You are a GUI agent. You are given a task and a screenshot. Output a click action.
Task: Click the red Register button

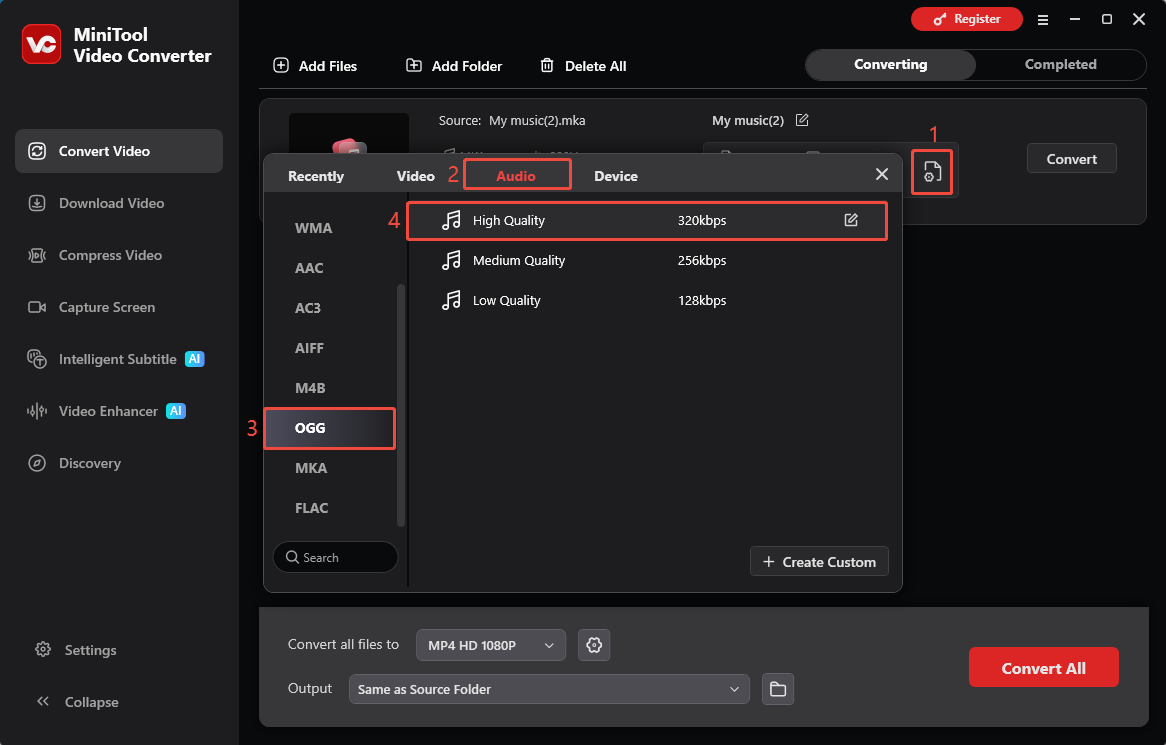pyautogui.click(x=967, y=19)
